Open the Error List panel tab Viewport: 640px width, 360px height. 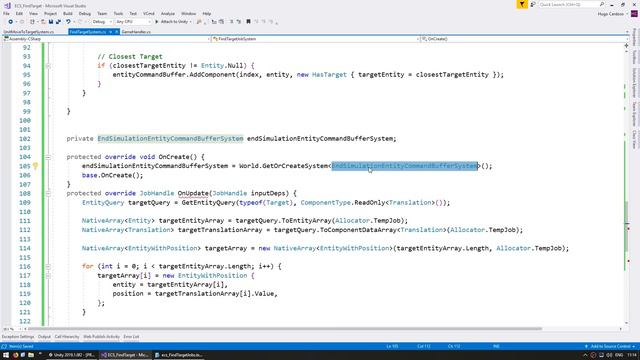[x=131, y=337]
